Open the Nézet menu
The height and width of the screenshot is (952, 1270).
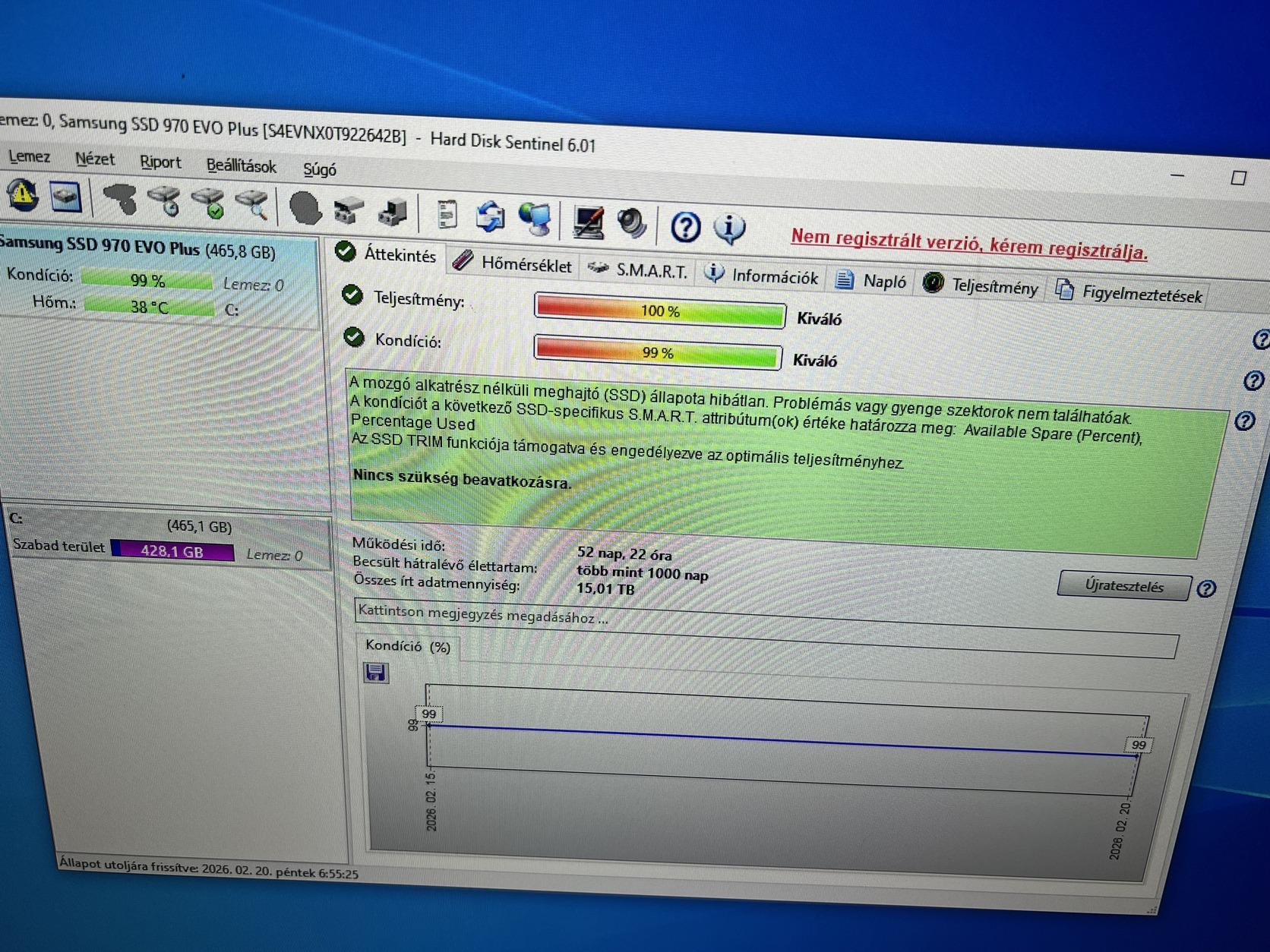[x=95, y=159]
